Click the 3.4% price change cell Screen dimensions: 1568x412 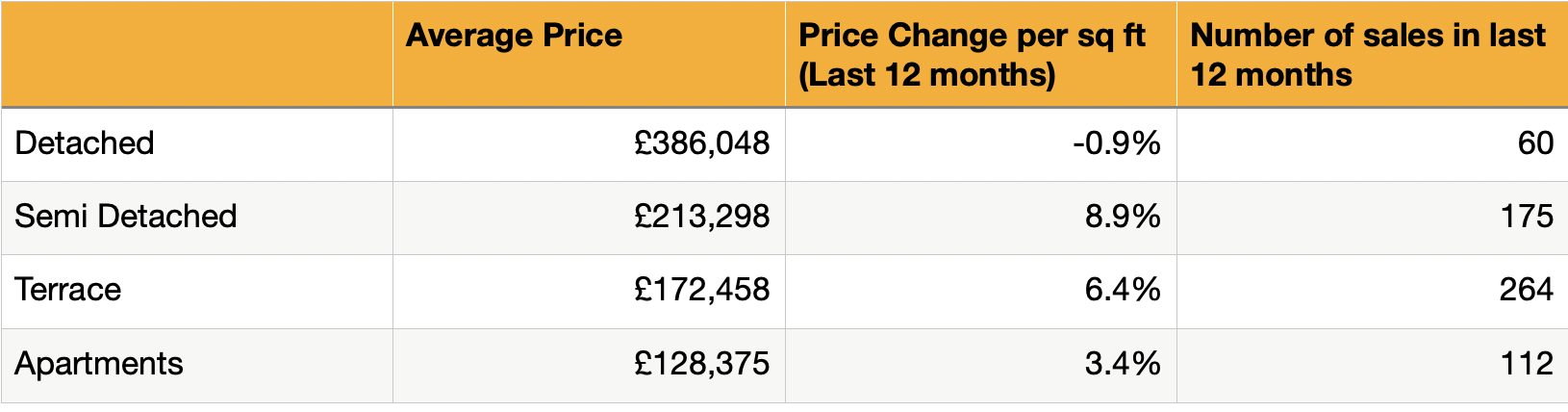(x=1123, y=364)
